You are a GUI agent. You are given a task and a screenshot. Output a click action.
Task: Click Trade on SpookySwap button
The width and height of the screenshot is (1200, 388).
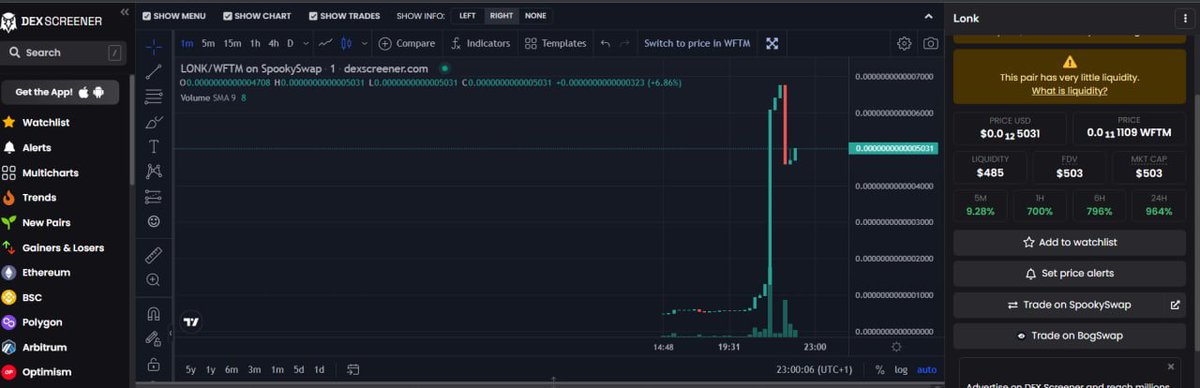1069,305
